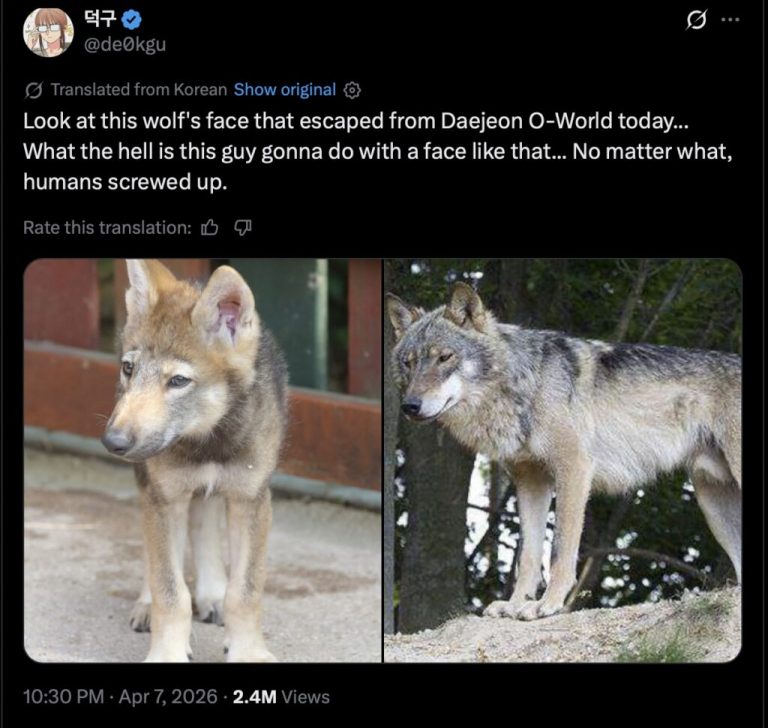Rate the translation with thumbs down
The height and width of the screenshot is (728, 768).
pos(242,228)
